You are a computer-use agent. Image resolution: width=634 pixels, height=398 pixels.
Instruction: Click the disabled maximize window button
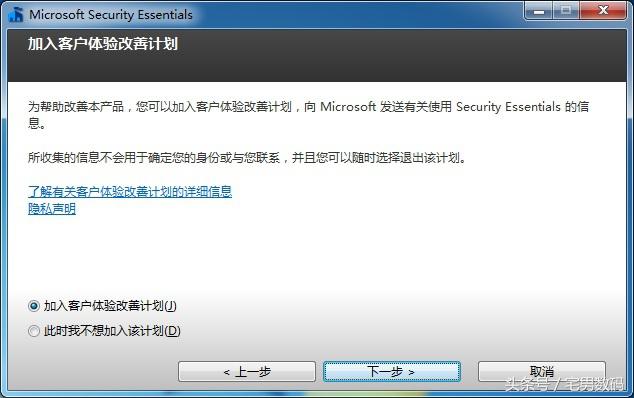tap(566, 11)
